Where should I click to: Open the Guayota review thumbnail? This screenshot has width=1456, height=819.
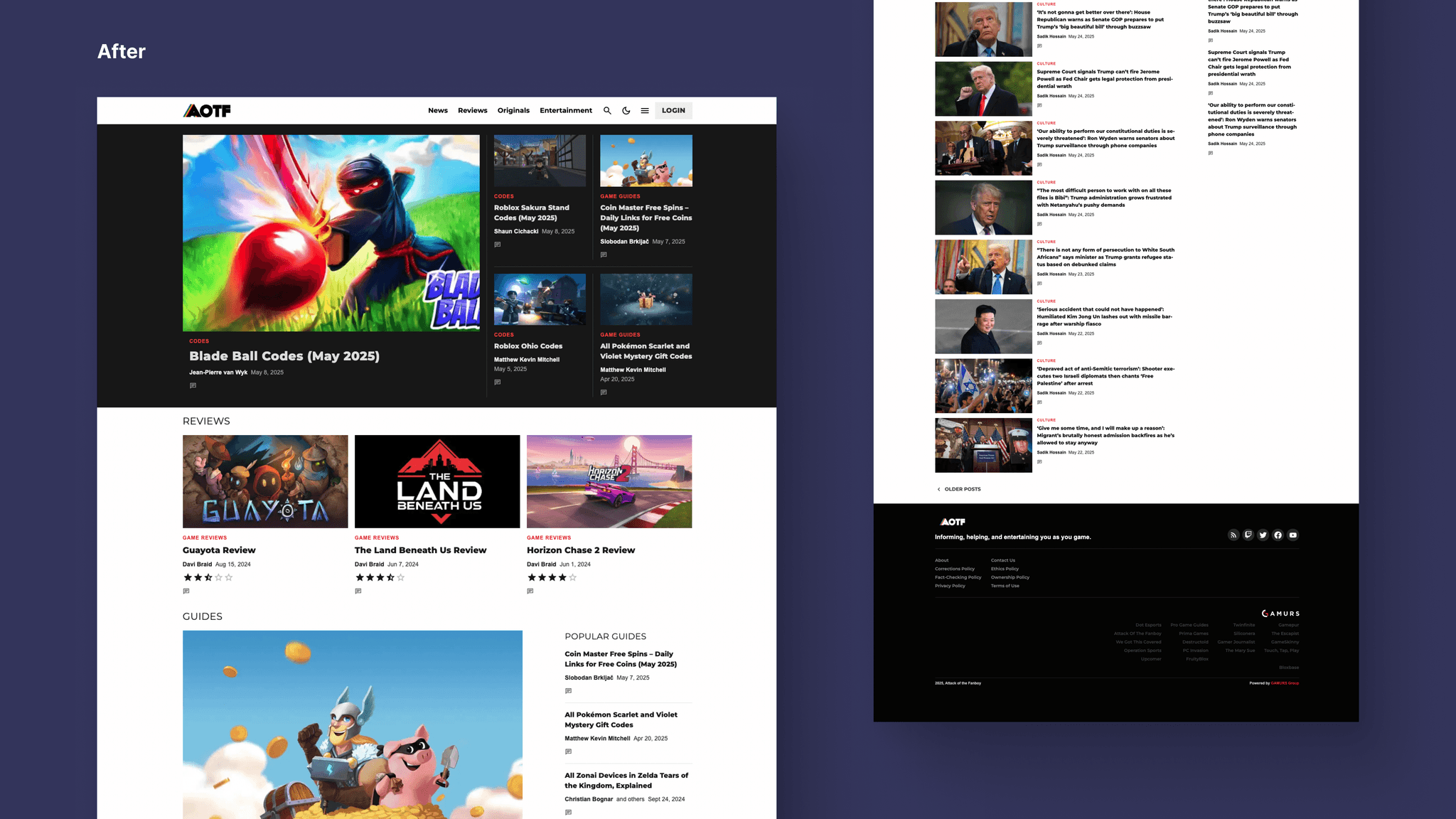265,481
